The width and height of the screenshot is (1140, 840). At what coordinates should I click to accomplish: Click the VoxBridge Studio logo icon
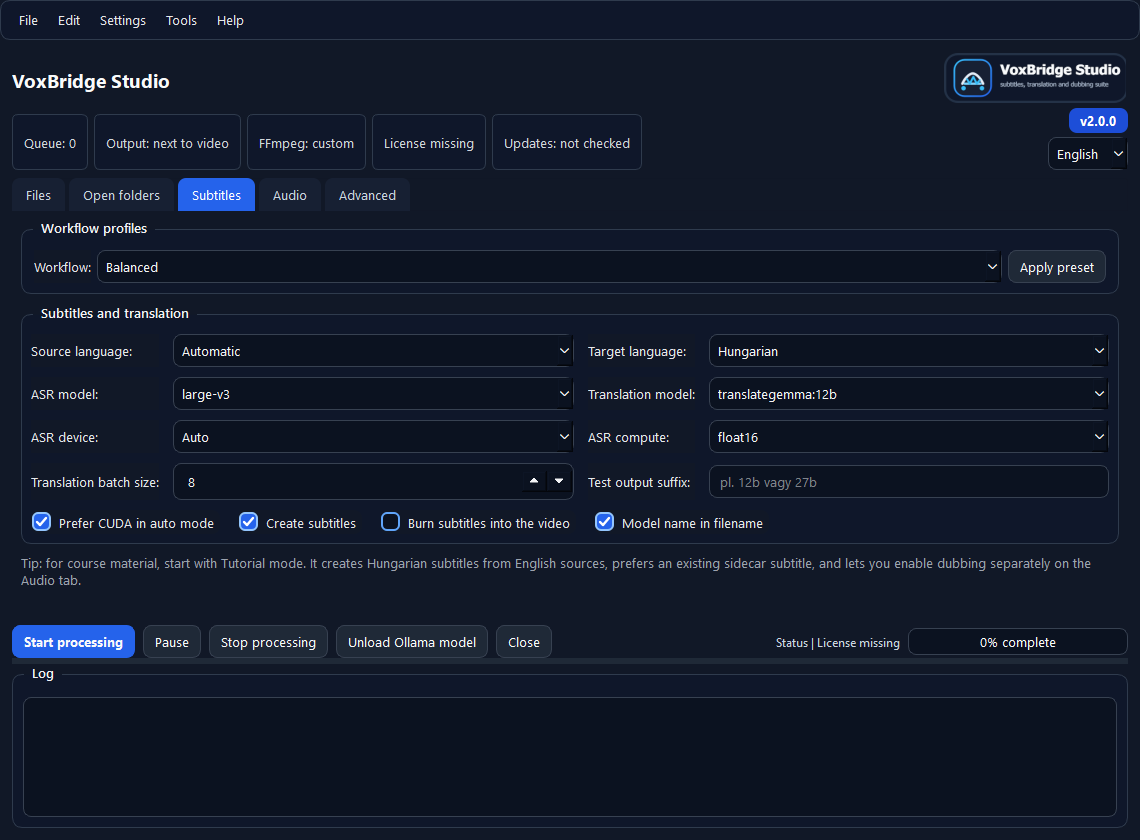coord(971,77)
